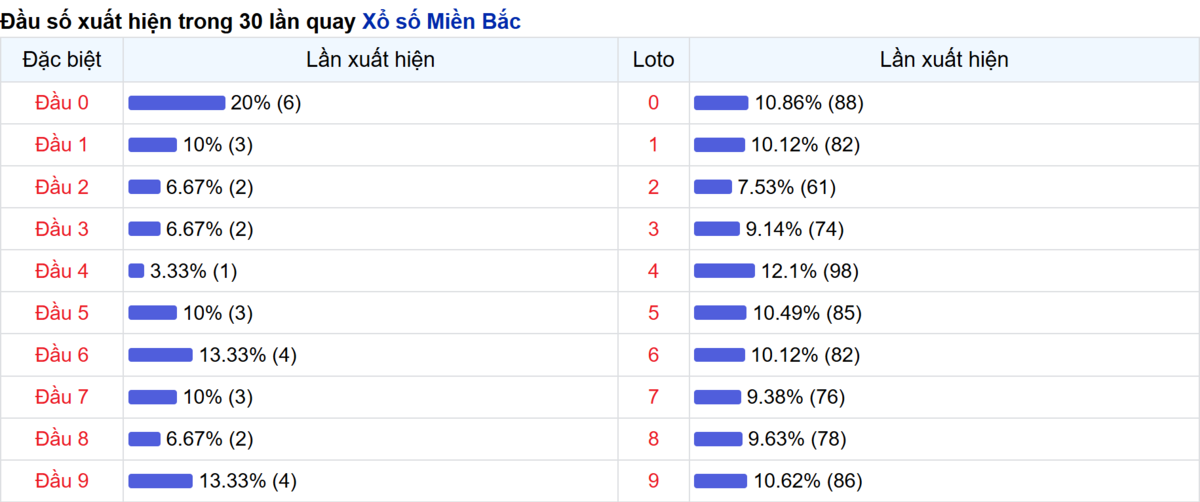Select Loto number 0 cell
The image size is (1200, 502).
click(654, 103)
